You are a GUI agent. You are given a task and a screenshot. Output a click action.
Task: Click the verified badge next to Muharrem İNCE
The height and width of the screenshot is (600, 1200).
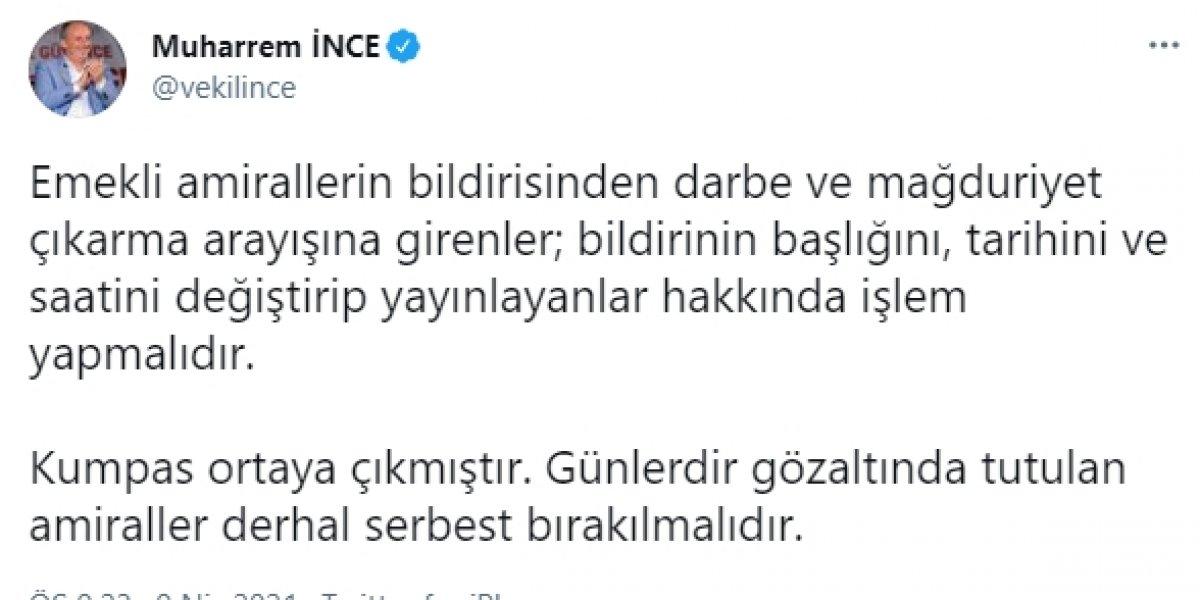pyautogui.click(x=404, y=44)
